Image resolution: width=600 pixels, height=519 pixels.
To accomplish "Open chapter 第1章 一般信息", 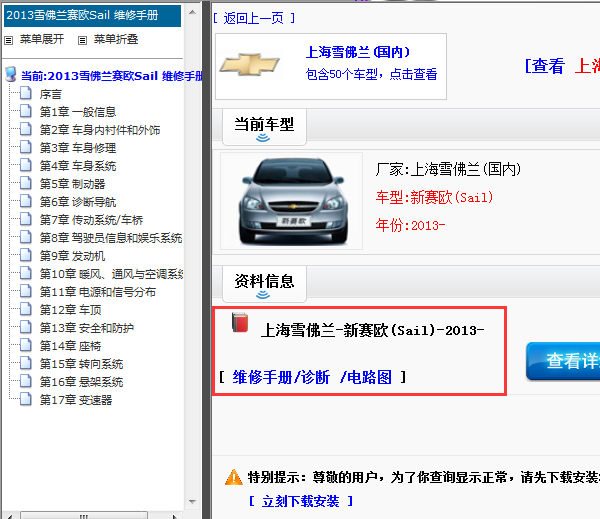I will point(78,112).
